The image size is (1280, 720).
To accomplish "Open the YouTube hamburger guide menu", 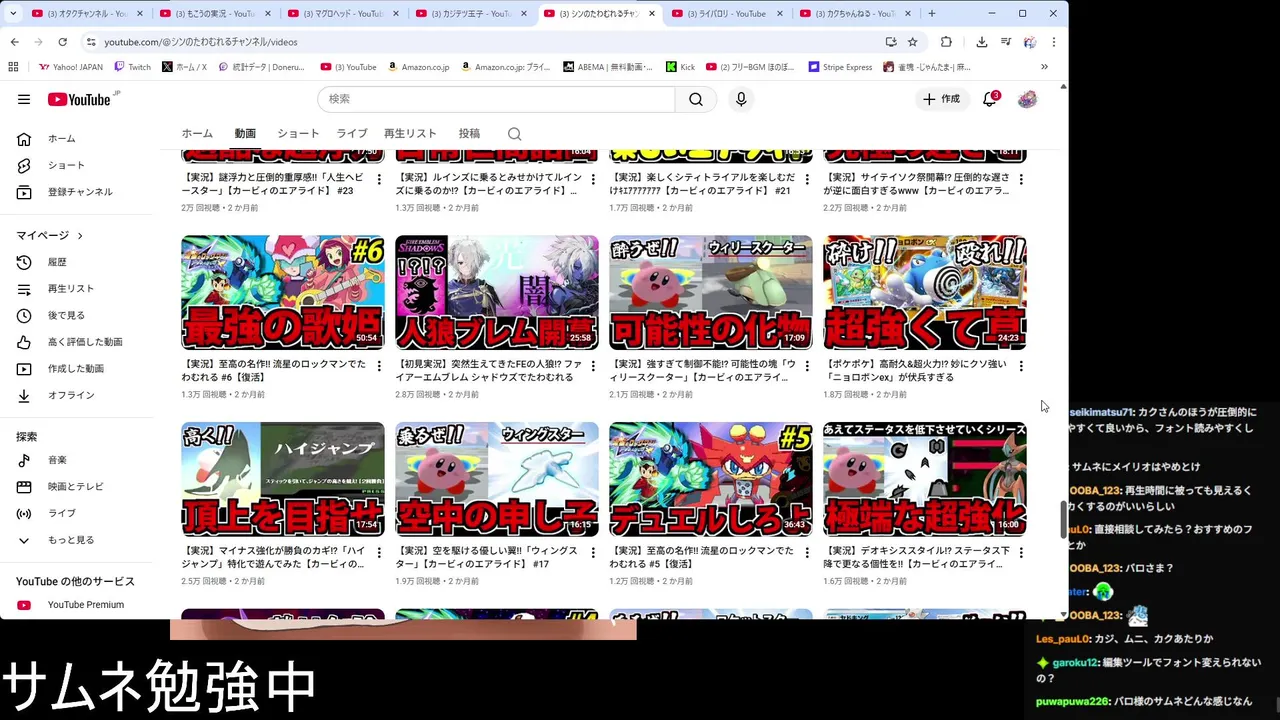I will tap(24, 99).
